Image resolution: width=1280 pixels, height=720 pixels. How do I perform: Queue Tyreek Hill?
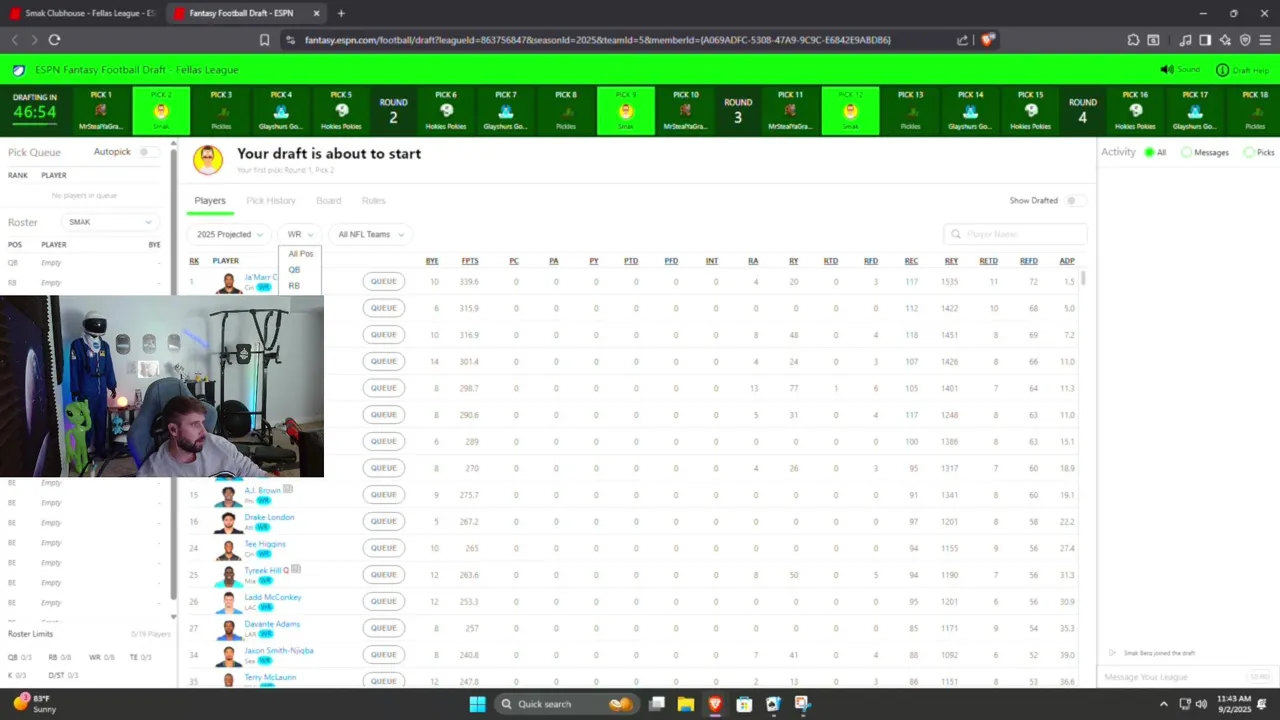click(x=384, y=574)
